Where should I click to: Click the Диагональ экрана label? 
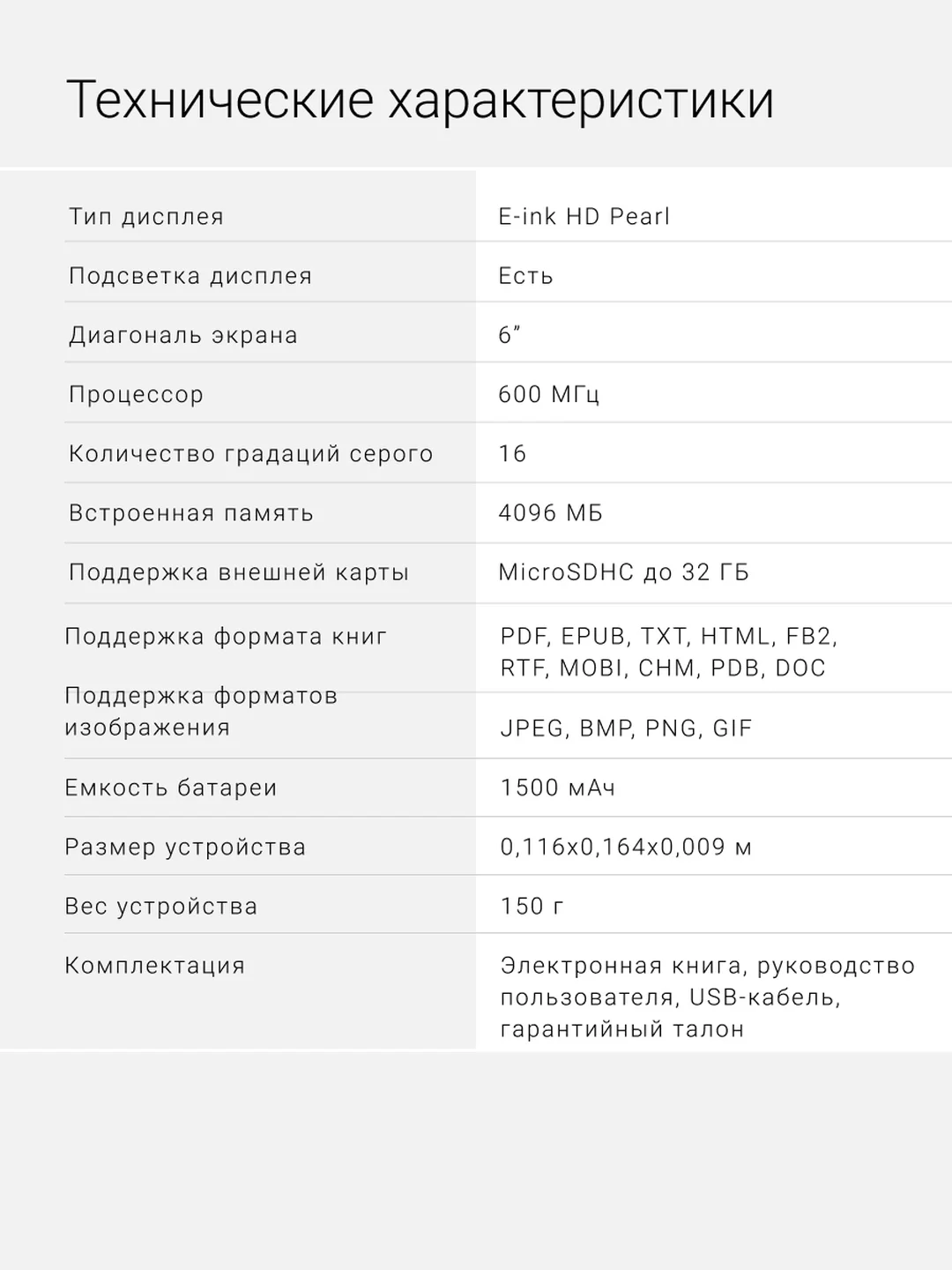(x=183, y=335)
